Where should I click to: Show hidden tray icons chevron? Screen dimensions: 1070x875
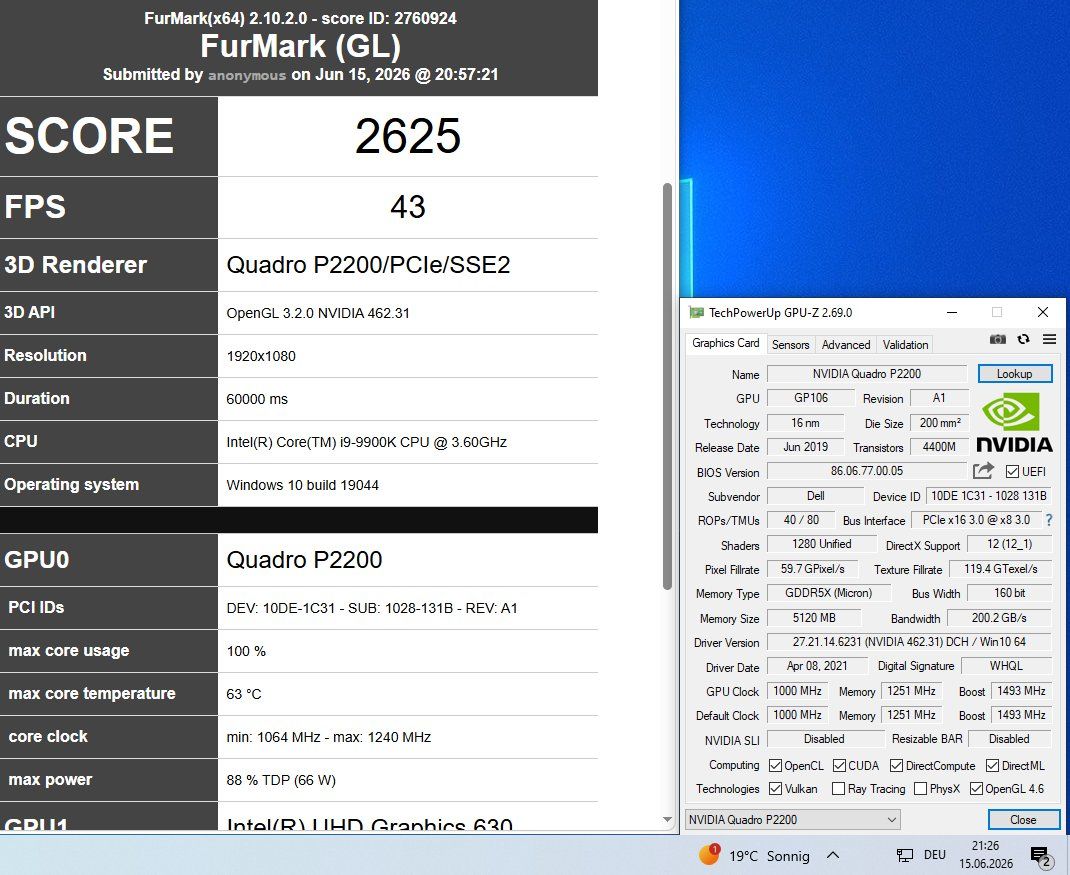[x=833, y=855]
